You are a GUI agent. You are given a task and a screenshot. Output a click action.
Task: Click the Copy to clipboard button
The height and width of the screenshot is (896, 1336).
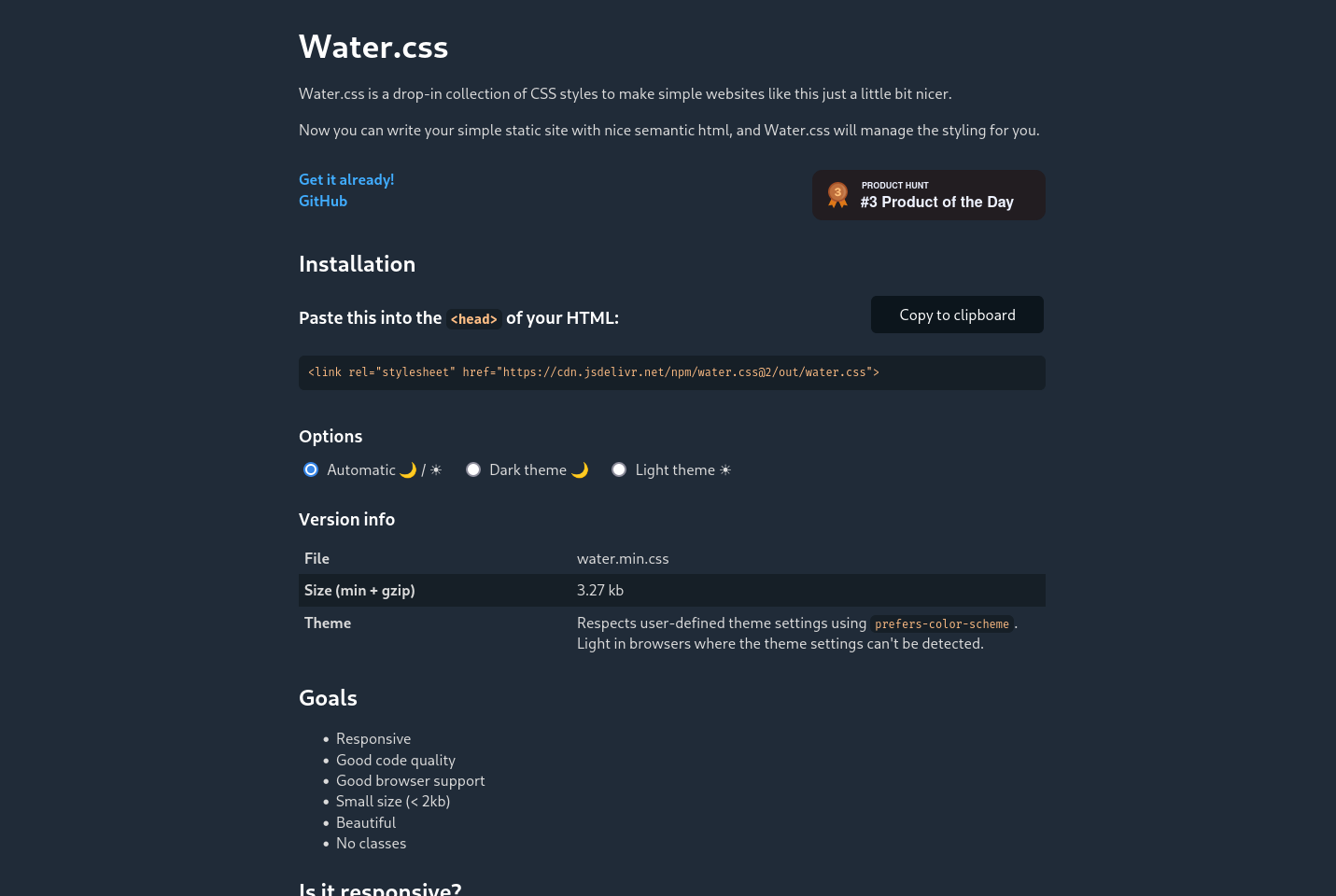coord(957,315)
